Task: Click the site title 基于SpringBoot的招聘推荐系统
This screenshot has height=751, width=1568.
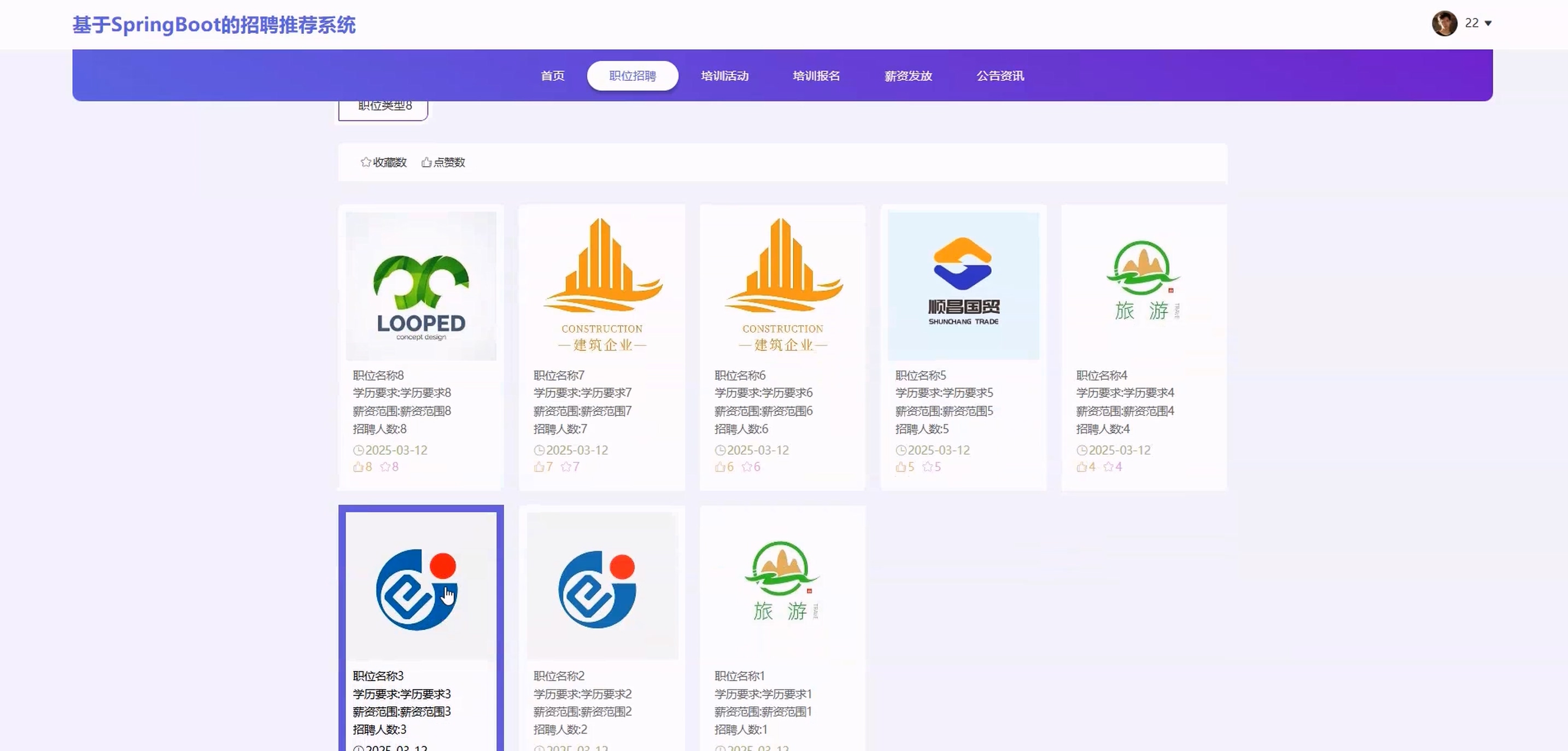Action: pos(214,25)
